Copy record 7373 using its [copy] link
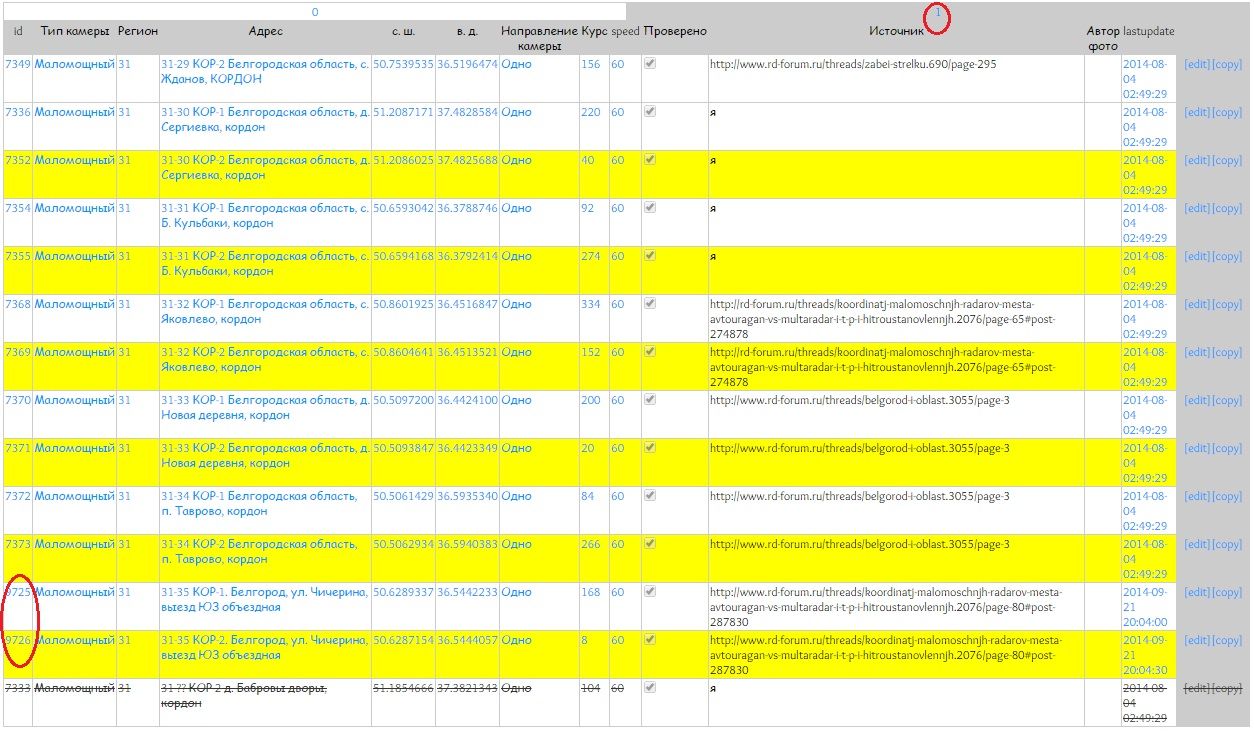1254x733 pixels. (x=1227, y=545)
